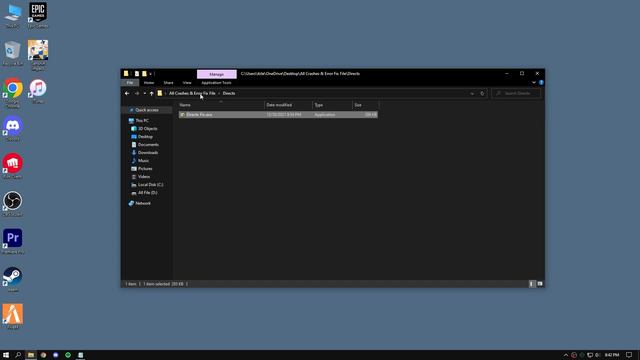This screenshot has height=360, width=640.
Task: Go up one folder level
Action: 151,93
